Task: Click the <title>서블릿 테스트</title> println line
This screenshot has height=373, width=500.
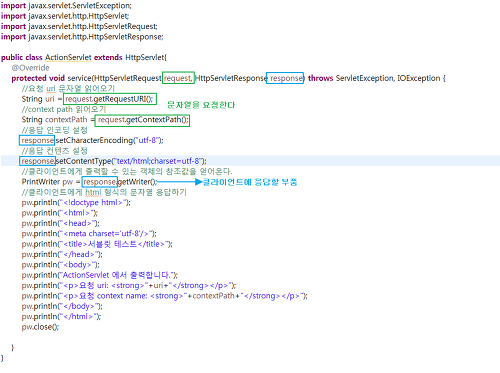Action: coord(97,244)
